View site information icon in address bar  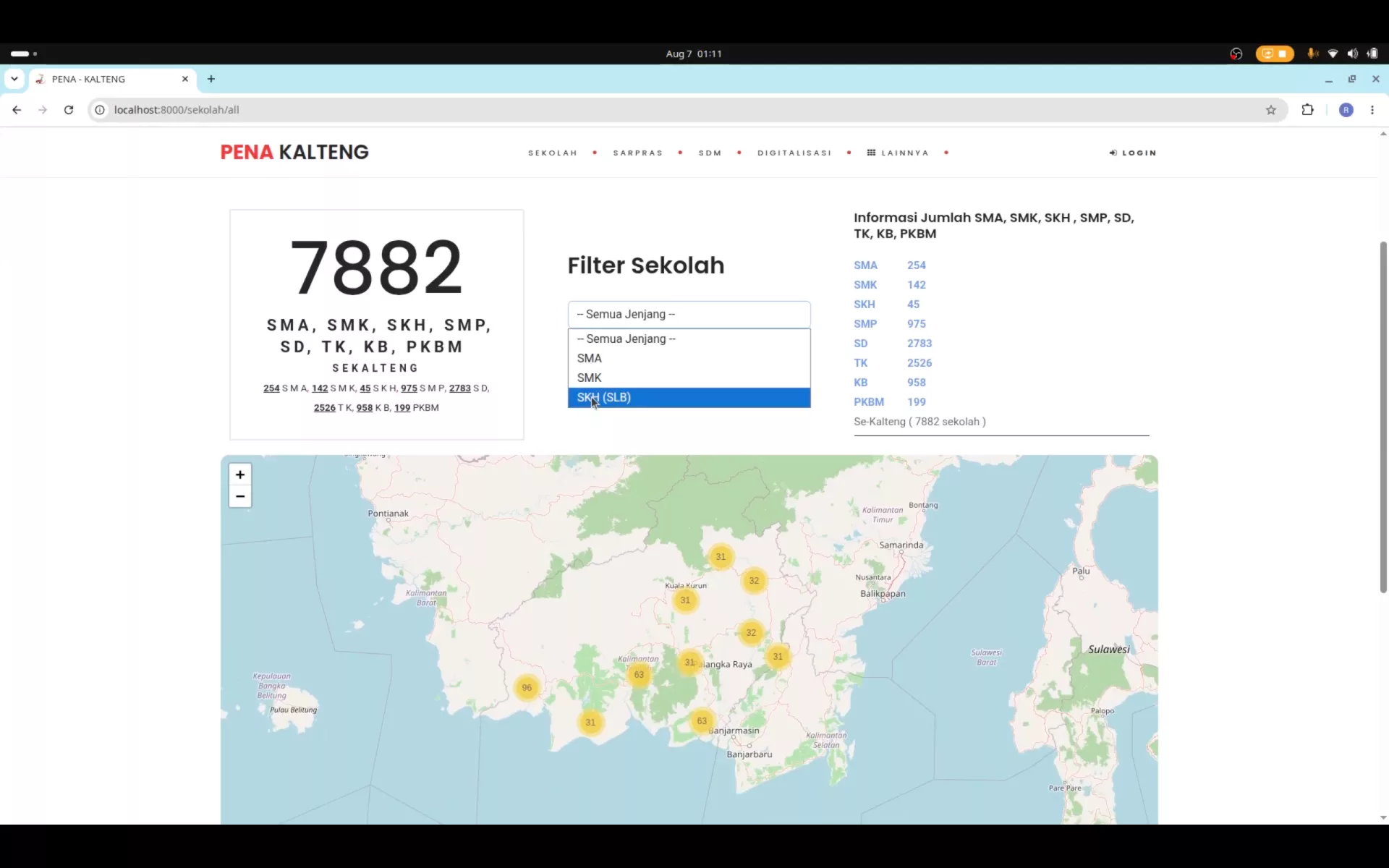click(x=100, y=110)
